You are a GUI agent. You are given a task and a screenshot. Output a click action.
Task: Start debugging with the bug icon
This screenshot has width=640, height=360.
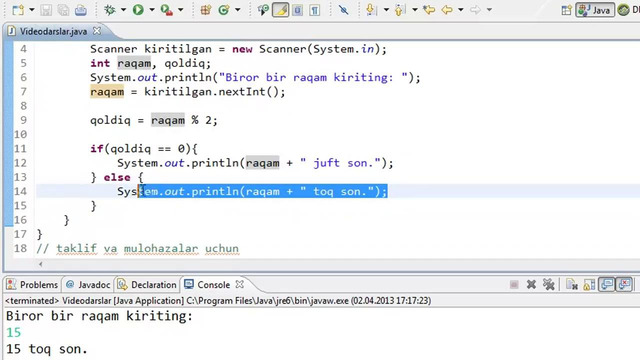[x=109, y=10]
